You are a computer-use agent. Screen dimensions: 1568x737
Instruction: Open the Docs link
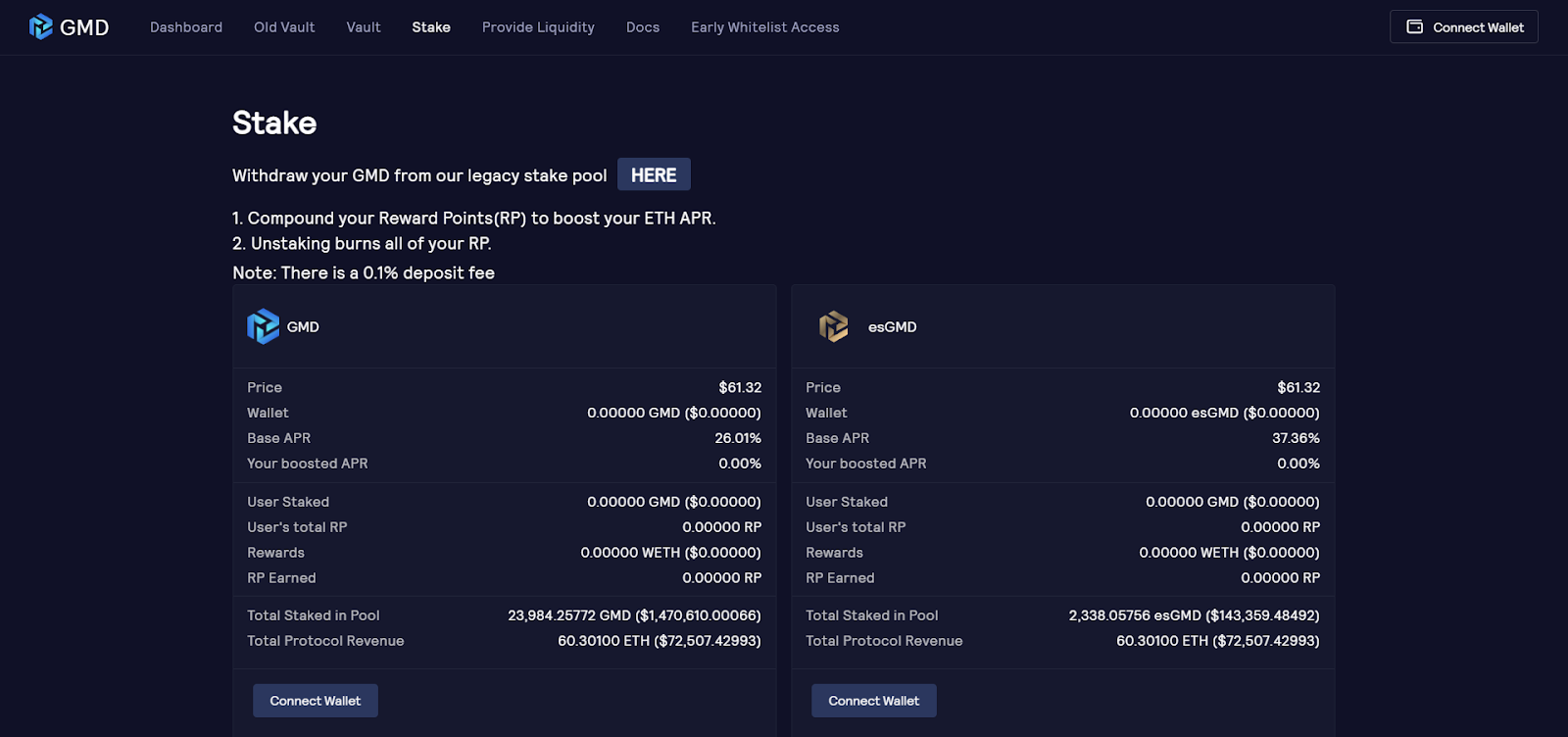[x=643, y=27]
